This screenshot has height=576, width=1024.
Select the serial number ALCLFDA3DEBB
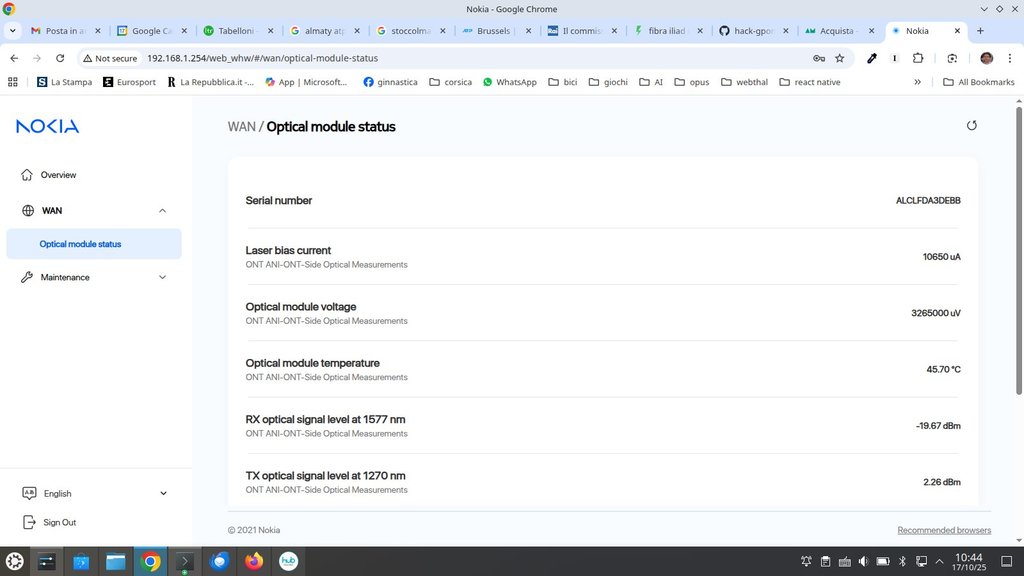pyautogui.click(x=928, y=200)
